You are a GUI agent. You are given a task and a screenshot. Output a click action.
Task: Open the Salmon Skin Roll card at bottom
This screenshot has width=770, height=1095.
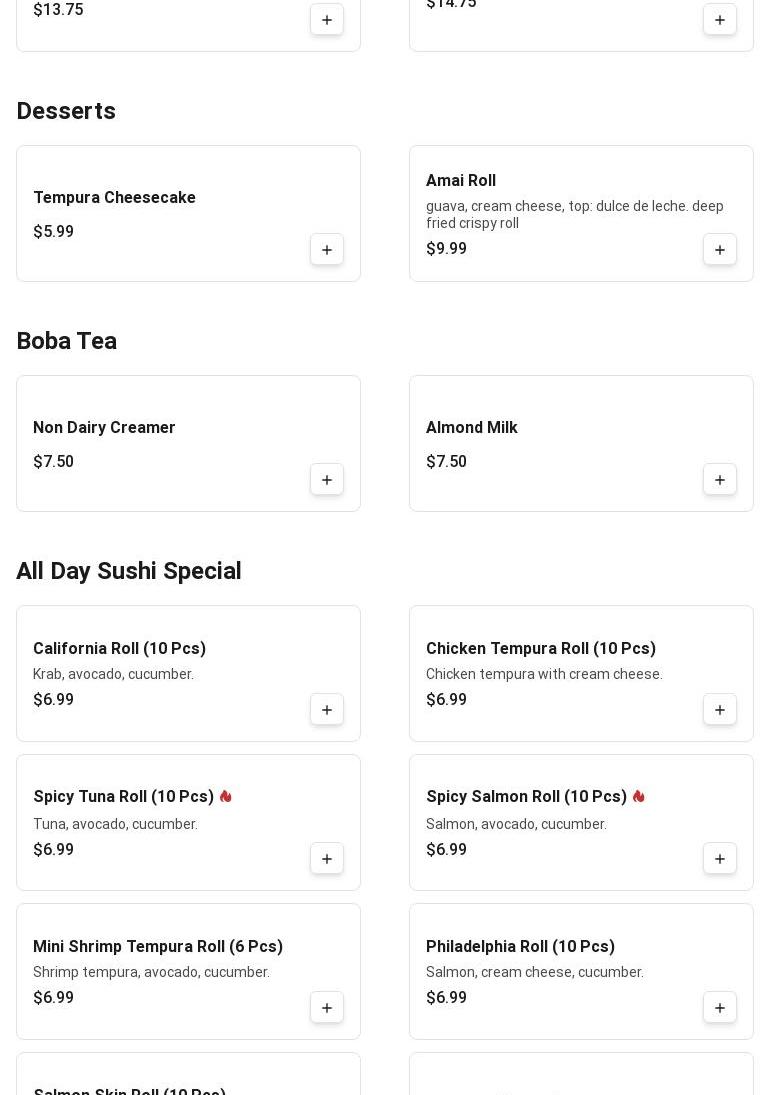[x=130, y=1088]
